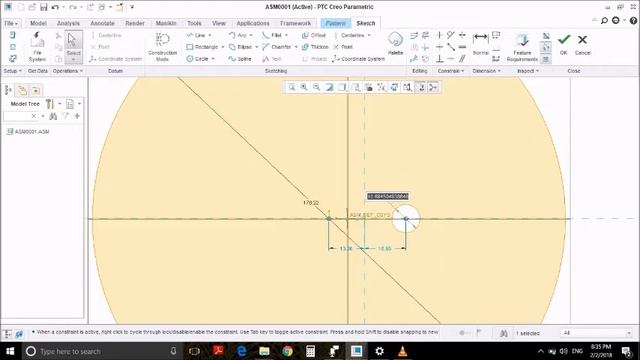Expand the Rectangle tool dropdown arrow
640x360 pixels.
point(223,47)
